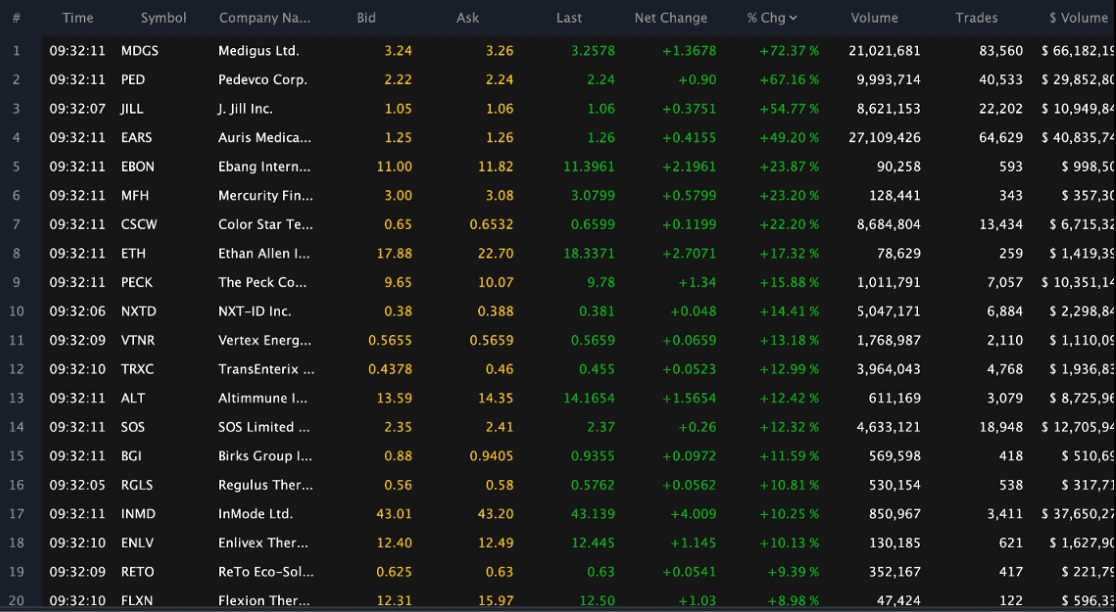Click company name Pedevco Corp.
The height and width of the screenshot is (612, 1116).
(x=263, y=80)
